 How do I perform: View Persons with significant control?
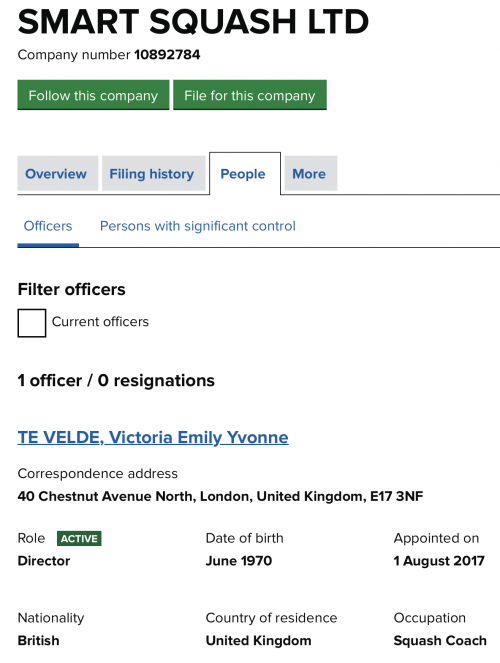197,226
